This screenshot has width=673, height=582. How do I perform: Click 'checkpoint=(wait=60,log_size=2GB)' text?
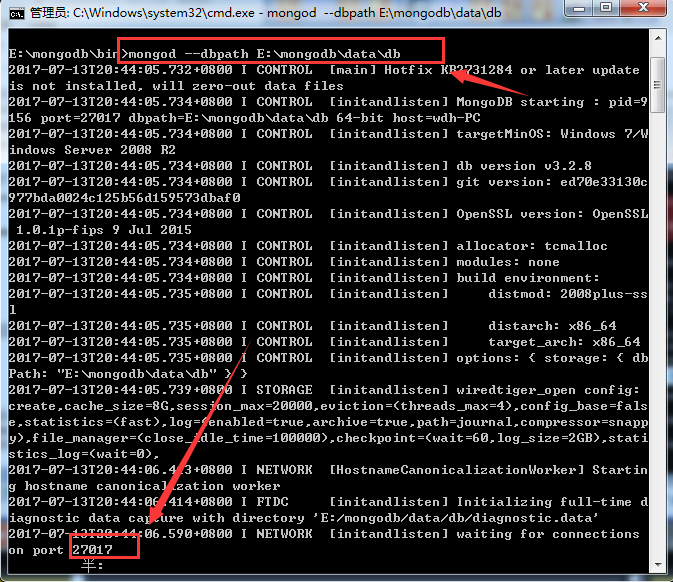(468, 438)
